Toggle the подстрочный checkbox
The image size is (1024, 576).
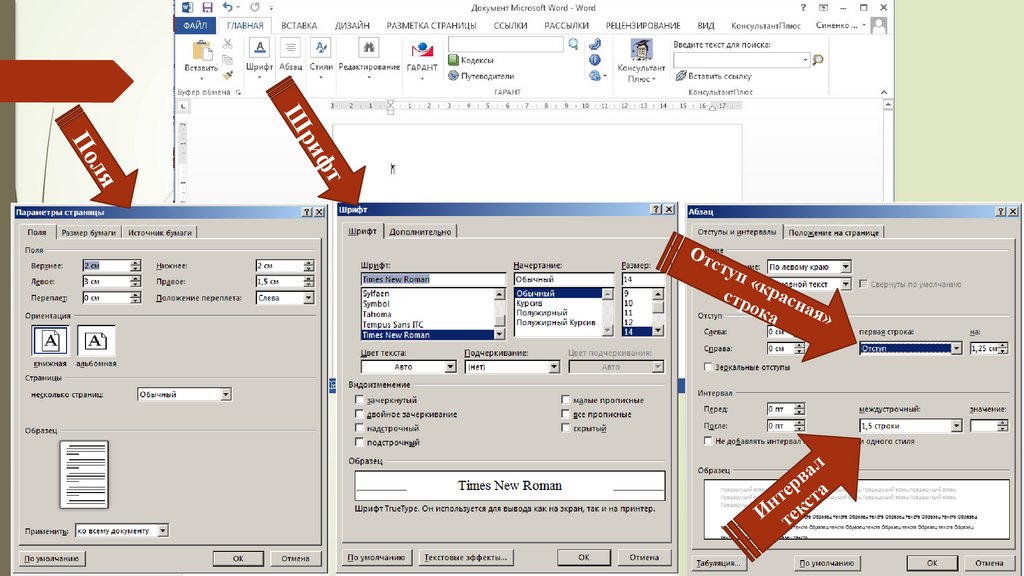[359, 442]
